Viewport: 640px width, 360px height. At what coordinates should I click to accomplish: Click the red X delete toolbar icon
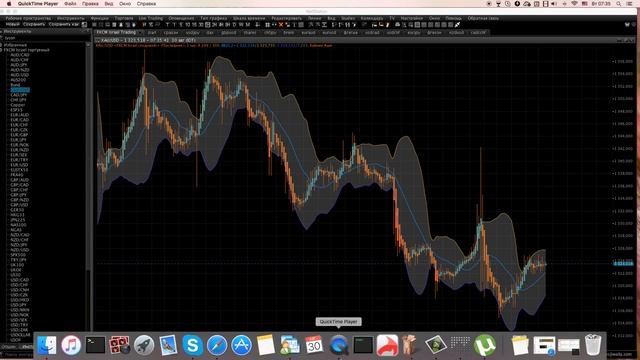click(281, 25)
